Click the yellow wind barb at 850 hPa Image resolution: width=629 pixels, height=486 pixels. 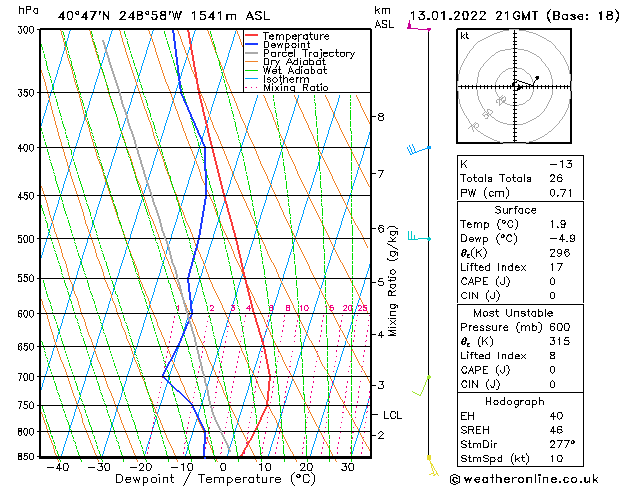(432, 465)
